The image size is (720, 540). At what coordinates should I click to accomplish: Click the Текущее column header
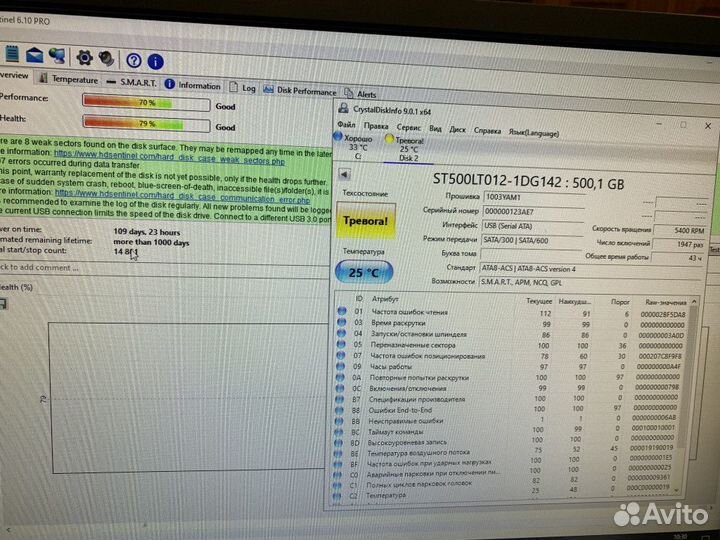pyautogui.click(x=539, y=301)
